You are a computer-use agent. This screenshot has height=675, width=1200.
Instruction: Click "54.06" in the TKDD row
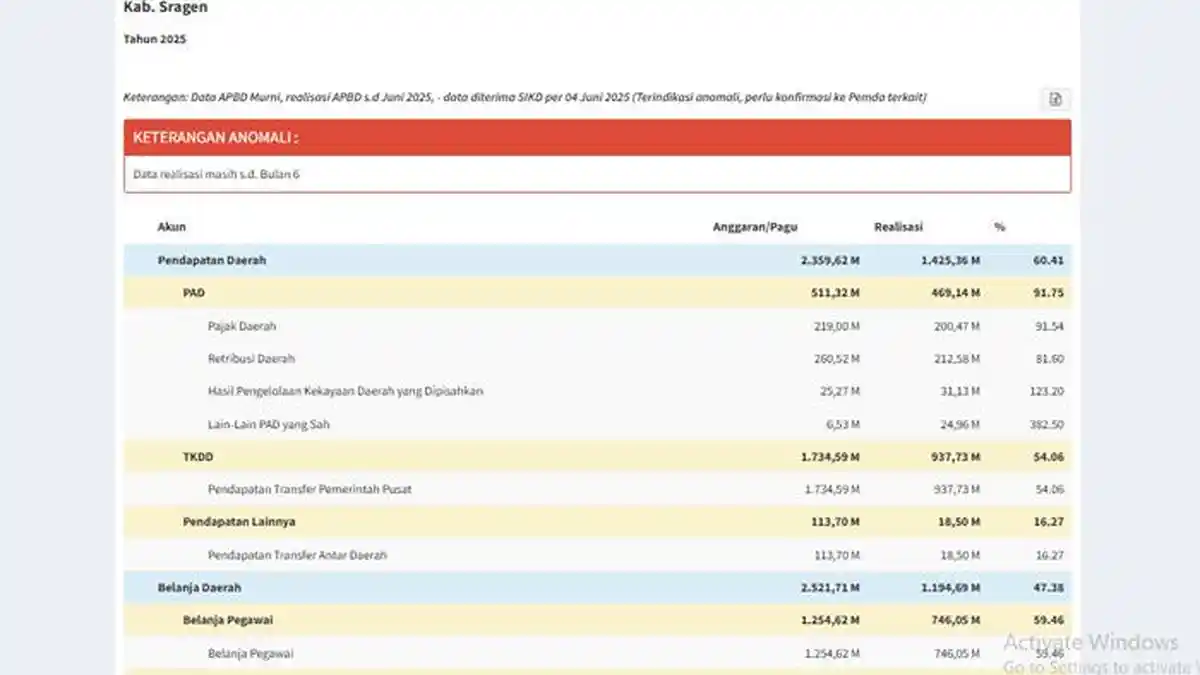(1048, 457)
